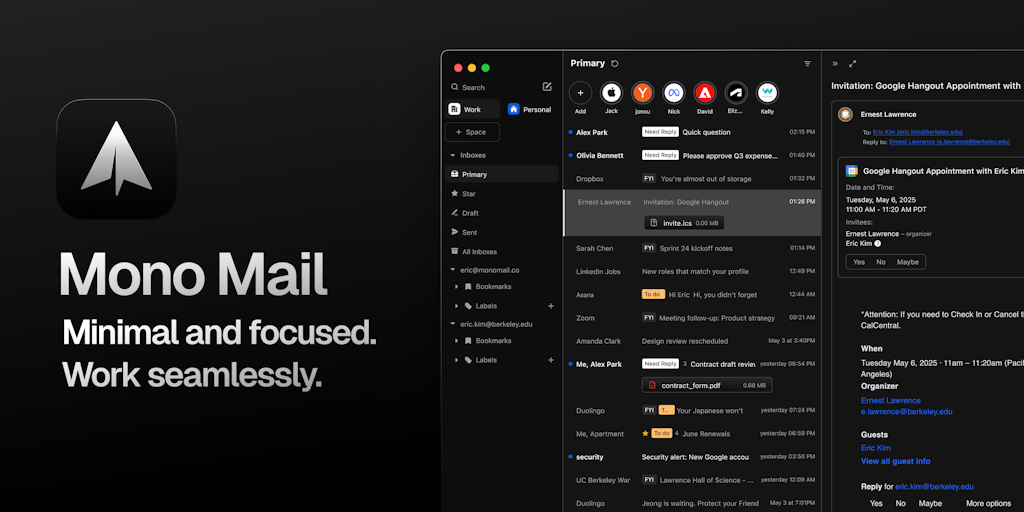The height and width of the screenshot is (512, 1024).
Task: Click the star on June Renewals email
Action: tap(645, 433)
